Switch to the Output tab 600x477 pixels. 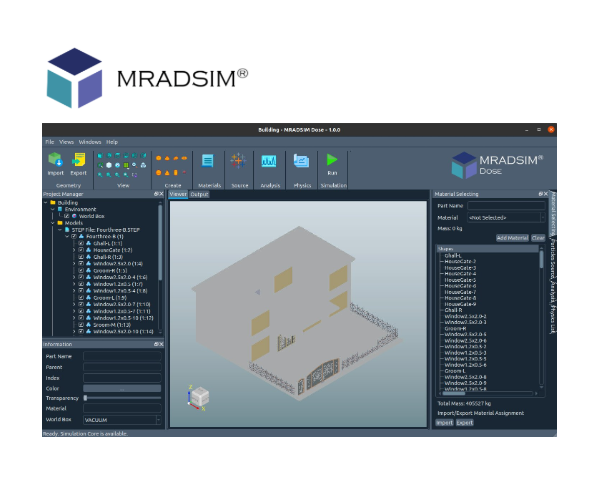(x=199, y=194)
